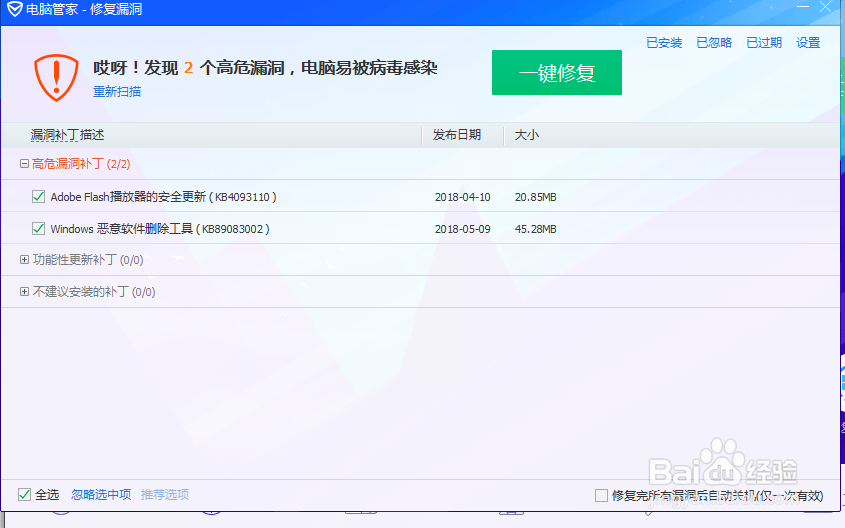This screenshot has width=845, height=528.
Task: Open 设置 settings link
Action: click(x=808, y=43)
